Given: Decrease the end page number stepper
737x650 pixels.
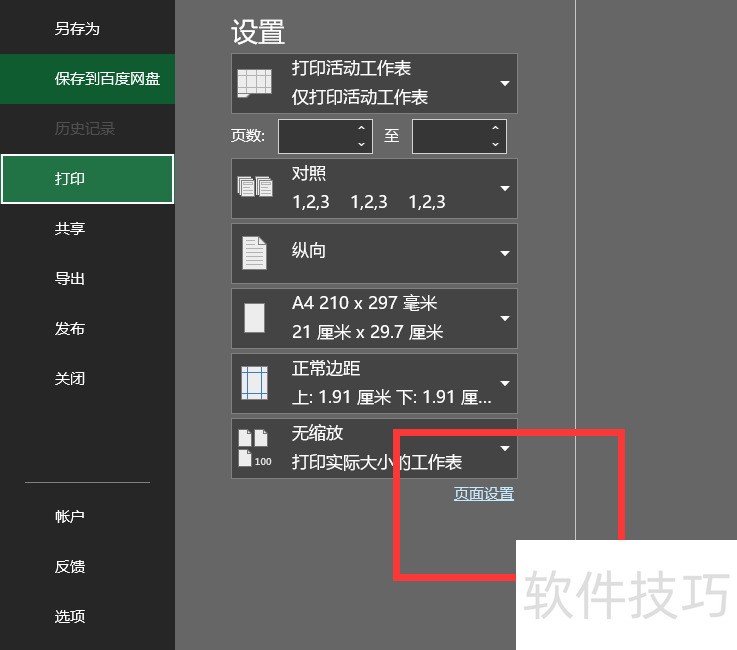Looking at the screenshot, I should 495,144.
